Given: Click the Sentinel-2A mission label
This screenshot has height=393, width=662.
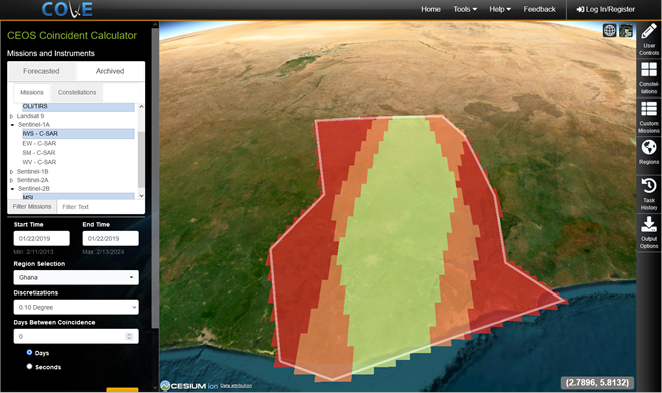Looking at the screenshot, I should 33,180.
